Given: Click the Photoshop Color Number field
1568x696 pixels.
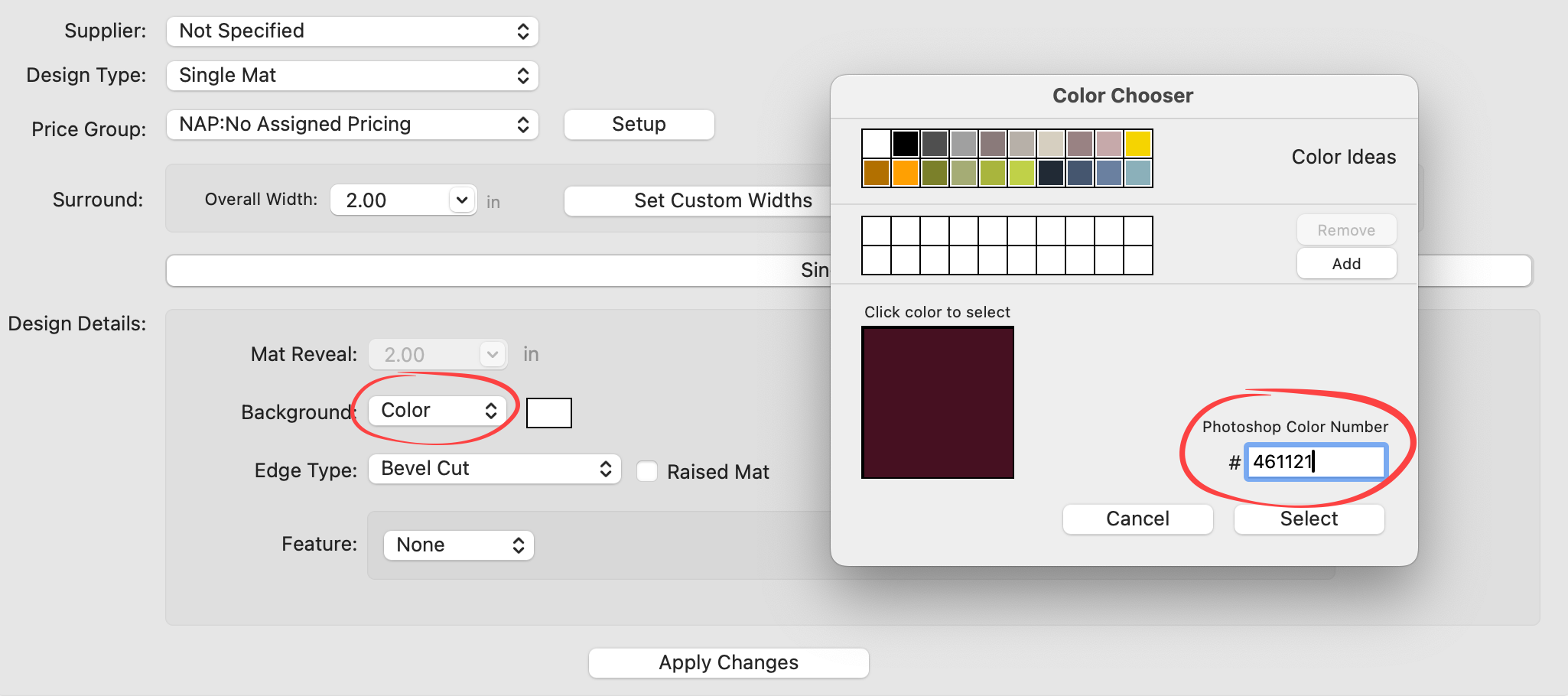Looking at the screenshot, I should [1315, 462].
